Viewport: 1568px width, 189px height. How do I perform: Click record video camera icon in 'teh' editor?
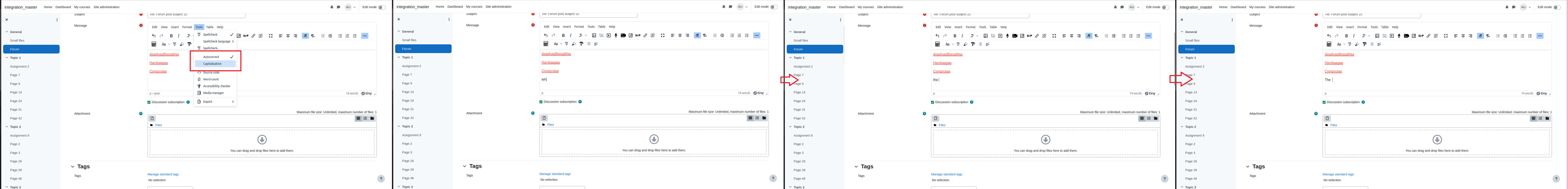(623, 35)
